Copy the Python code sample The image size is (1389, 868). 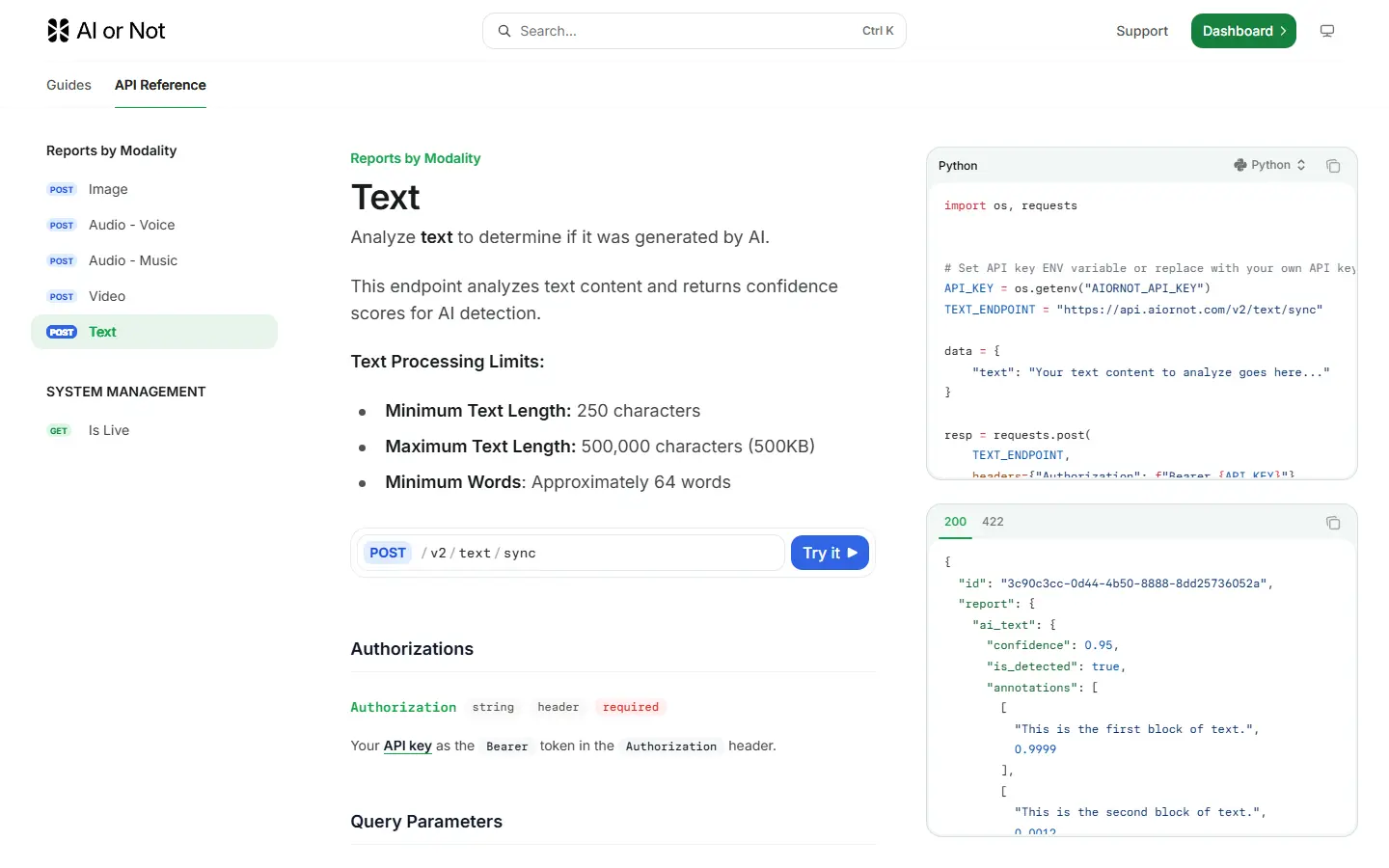[1333, 166]
